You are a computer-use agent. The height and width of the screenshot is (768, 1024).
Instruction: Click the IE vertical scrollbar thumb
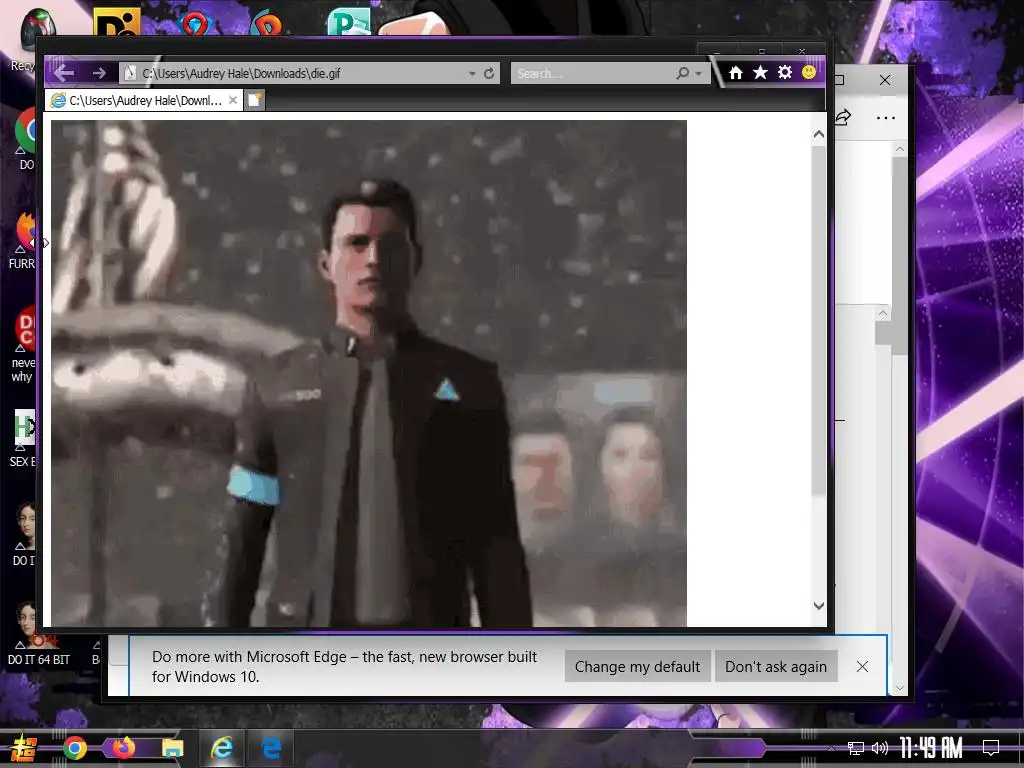tap(819, 320)
